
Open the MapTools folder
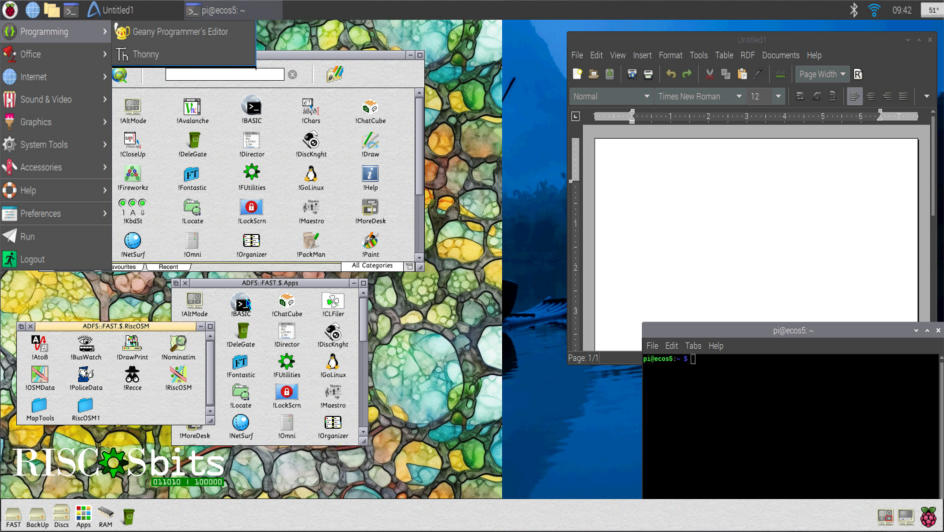pyautogui.click(x=40, y=409)
